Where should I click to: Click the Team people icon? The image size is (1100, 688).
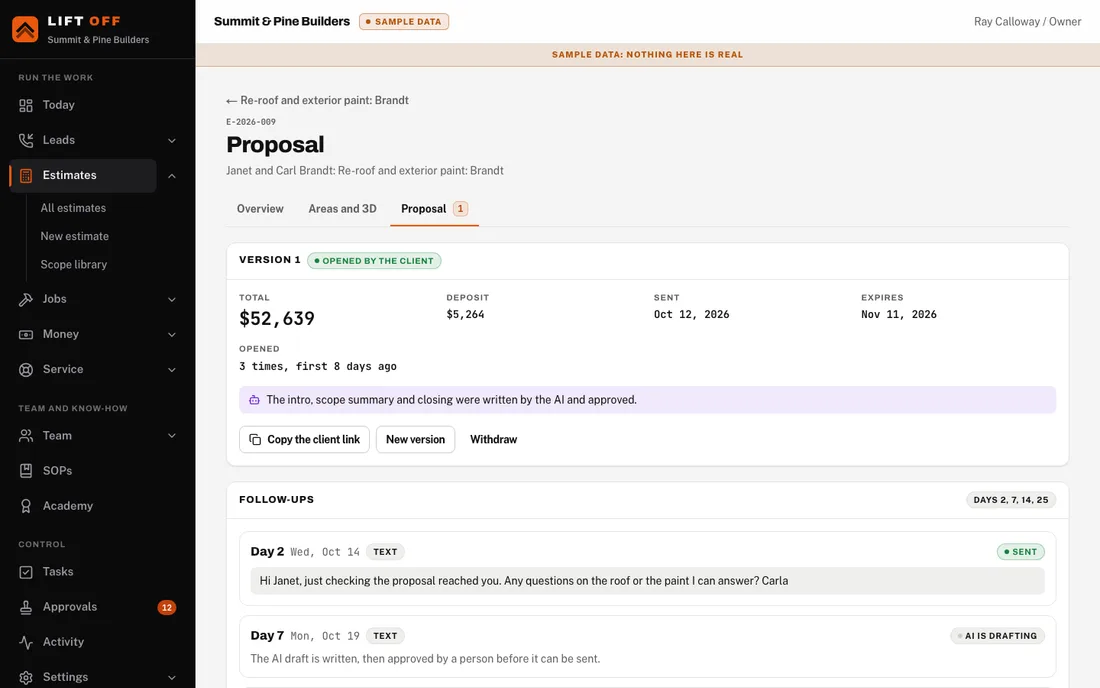[x=26, y=436]
